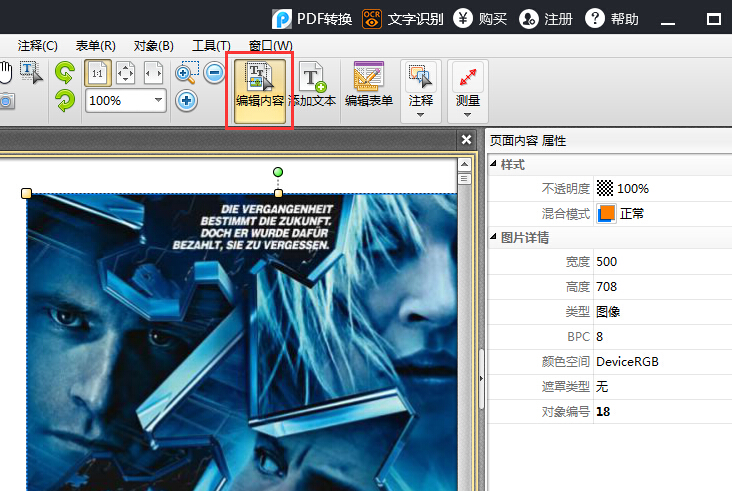This screenshot has width=732, height=491.
Task: Open the 注释(C) menu
Action: 37,46
